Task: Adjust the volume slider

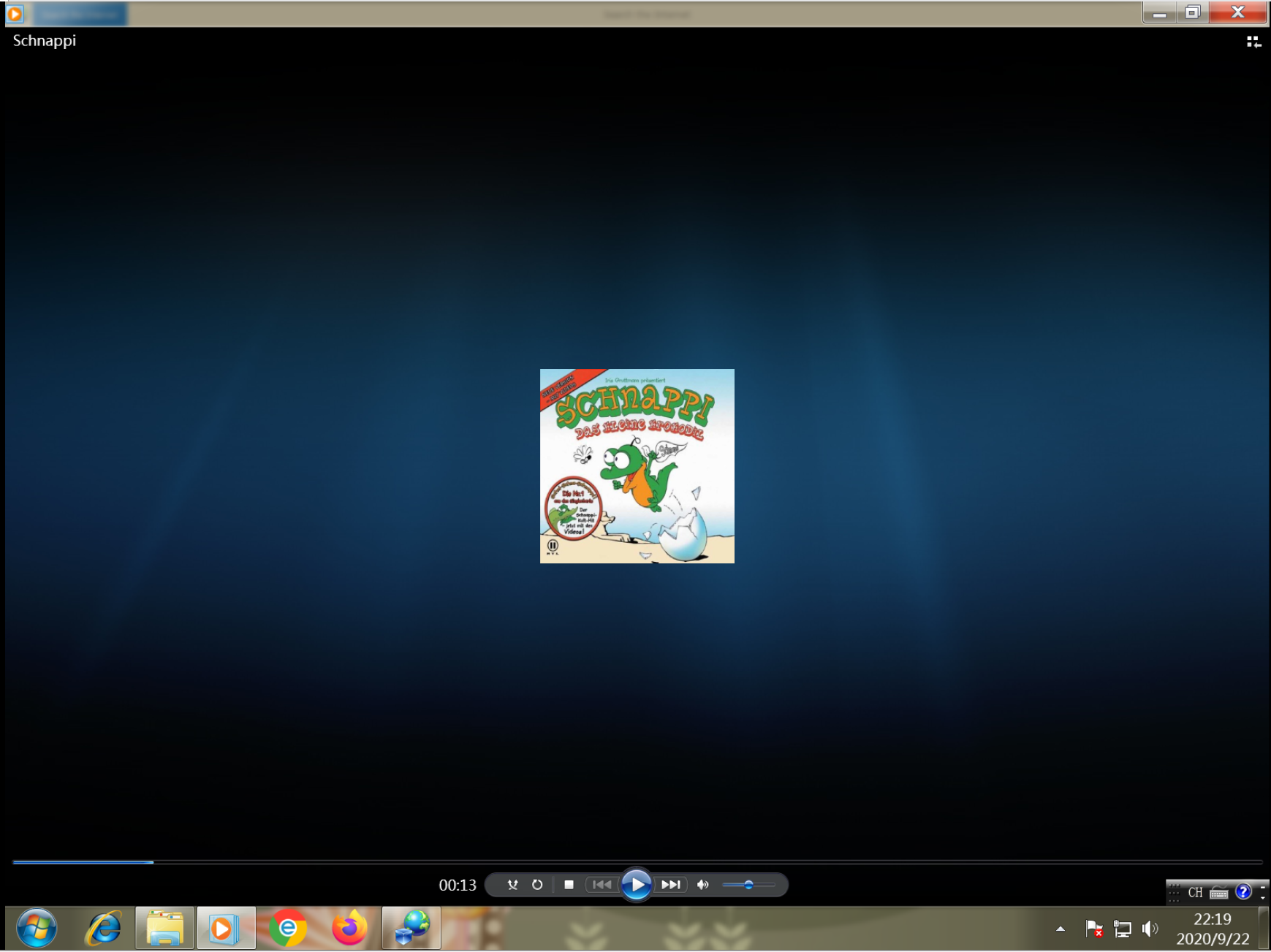Action: tap(748, 885)
